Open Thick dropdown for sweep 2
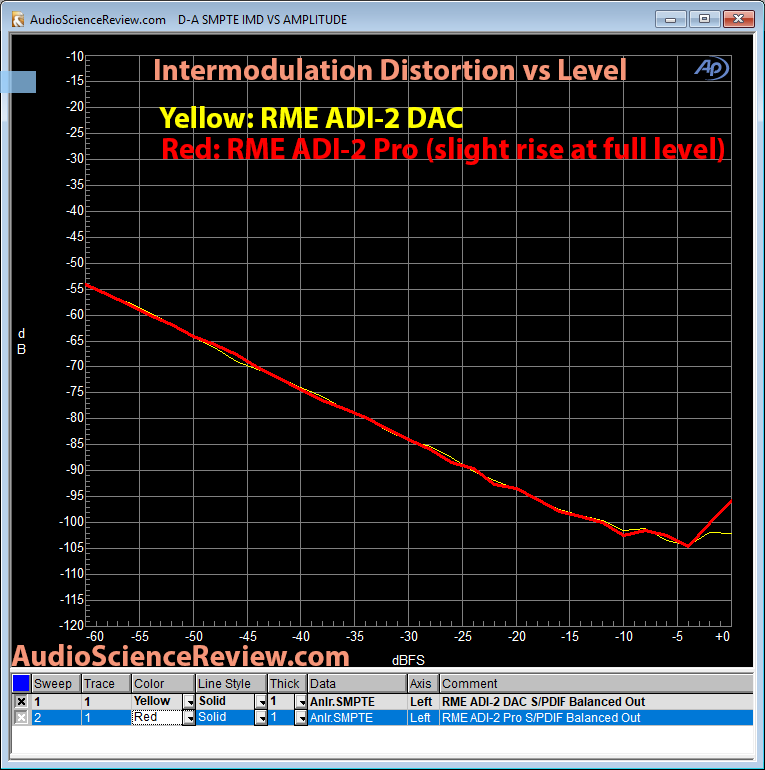 point(301,718)
